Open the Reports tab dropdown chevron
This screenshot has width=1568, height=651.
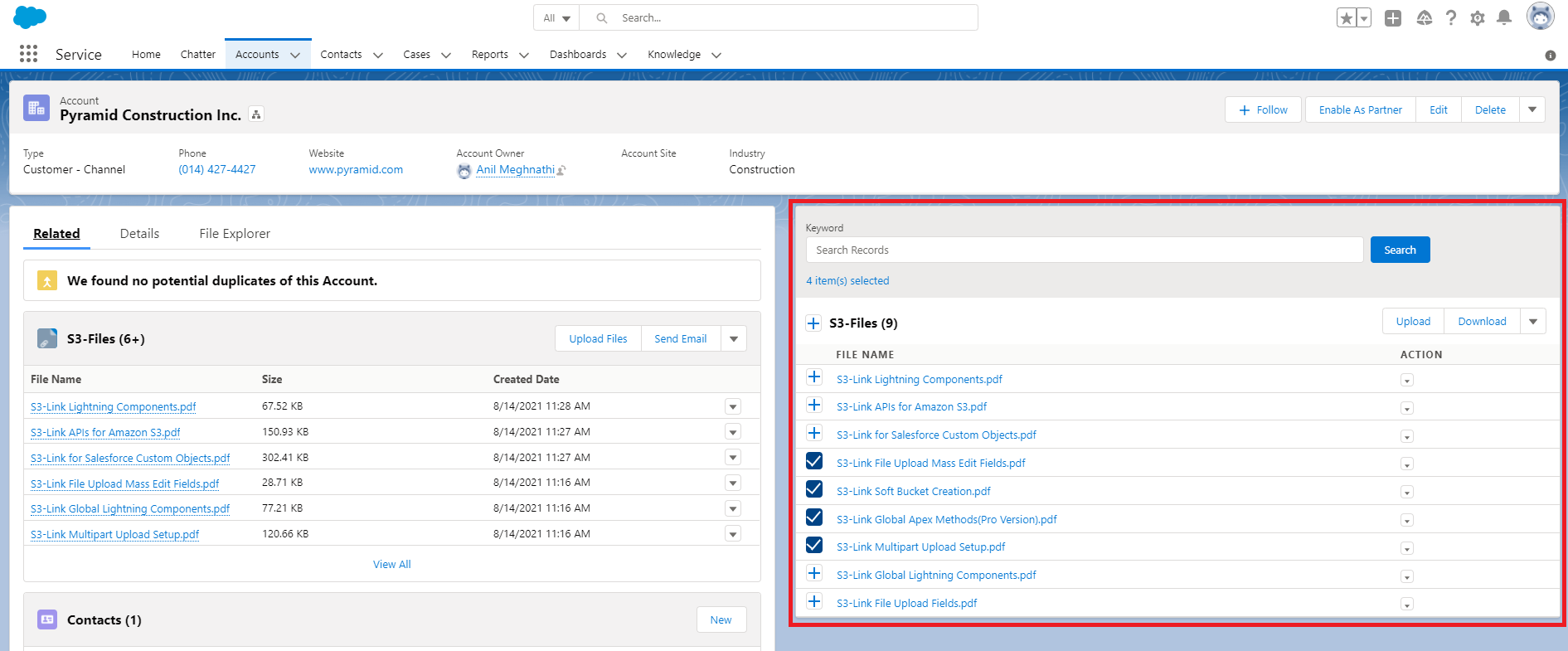coord(524,55)
